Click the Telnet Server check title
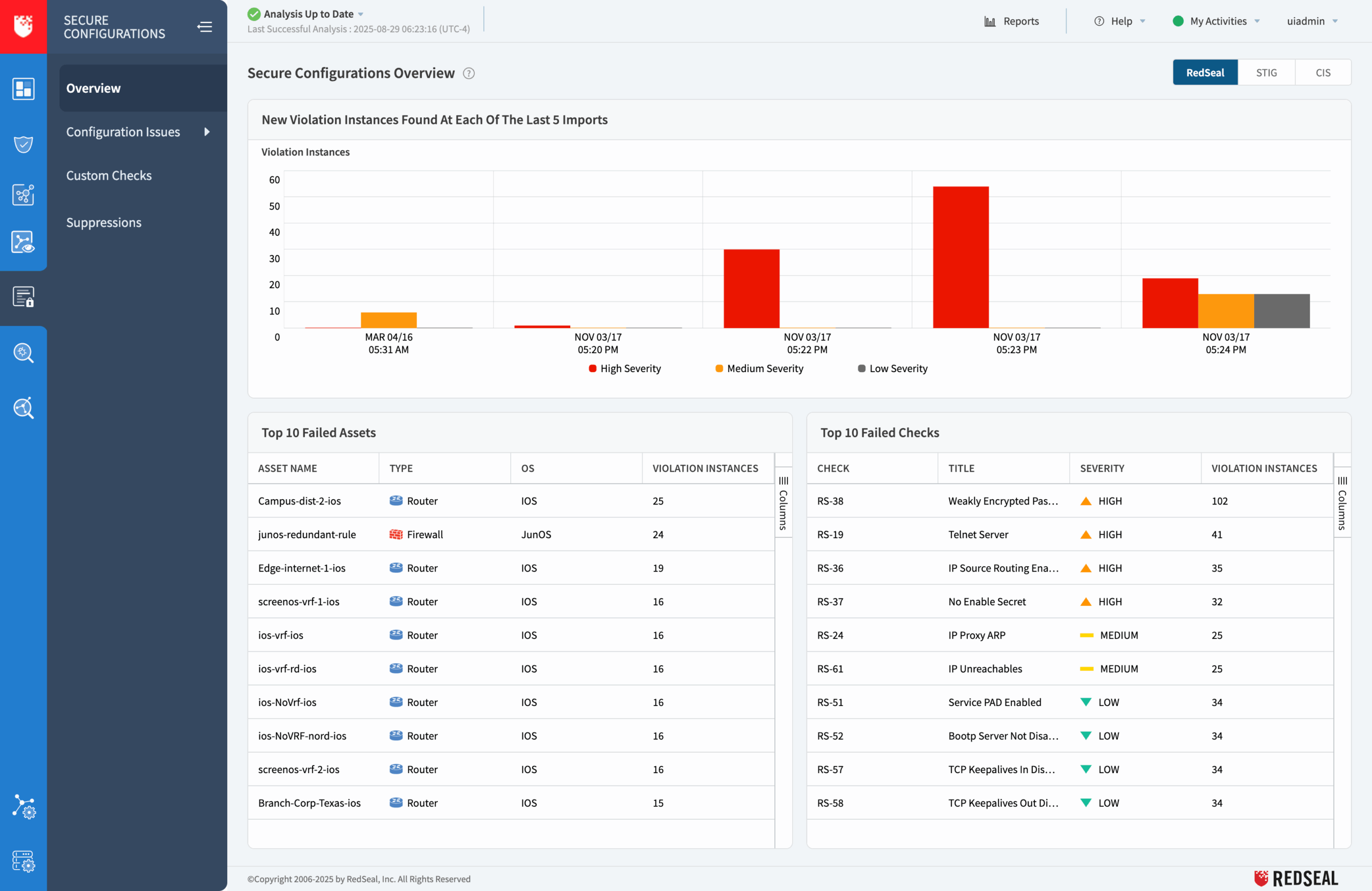The height and width of the screenshot is (891, 1372). (978, 534)
